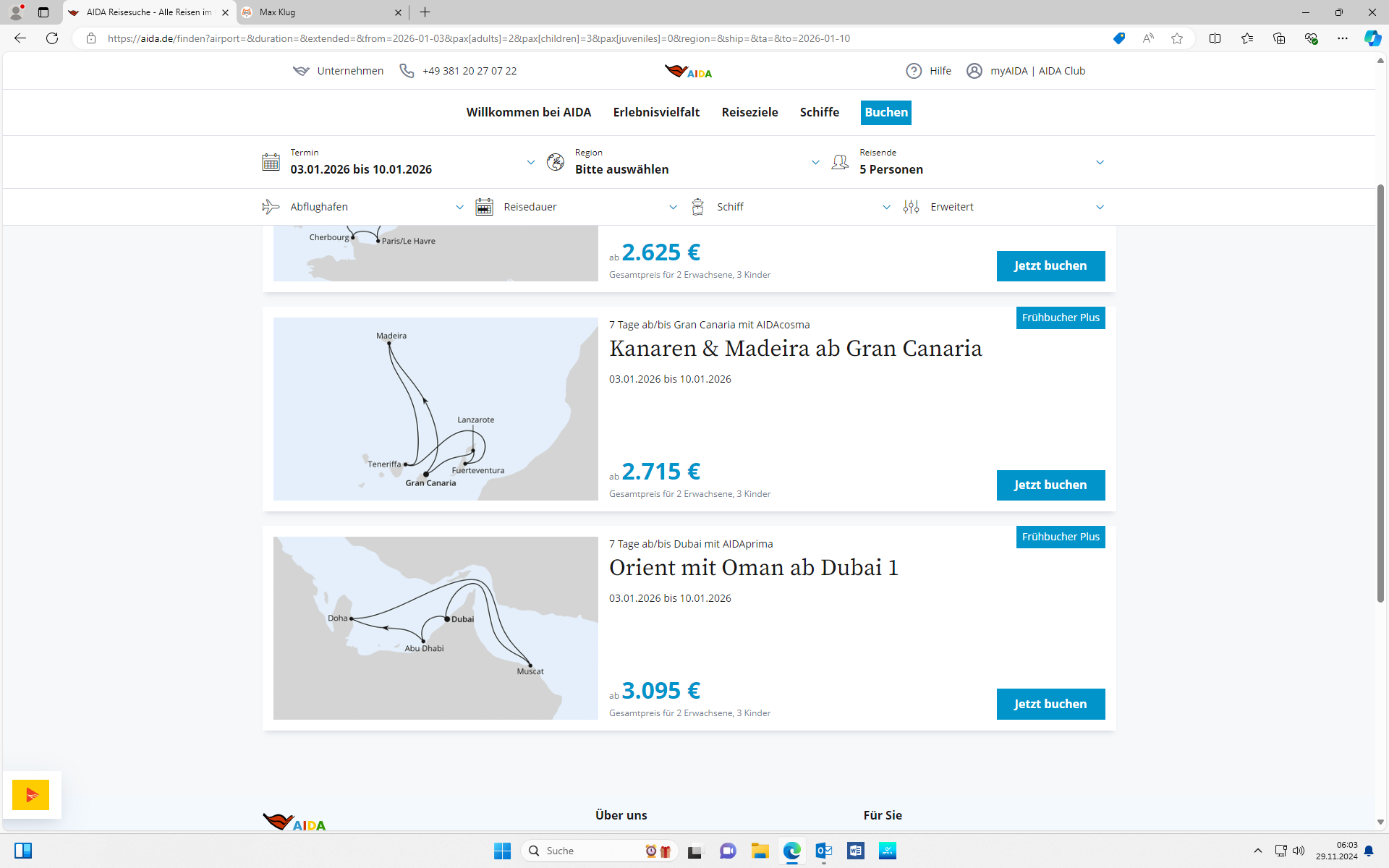
Task: Open the Orient mit Oman ab Dubai 1 title
Action: click(x=753, y=568)
